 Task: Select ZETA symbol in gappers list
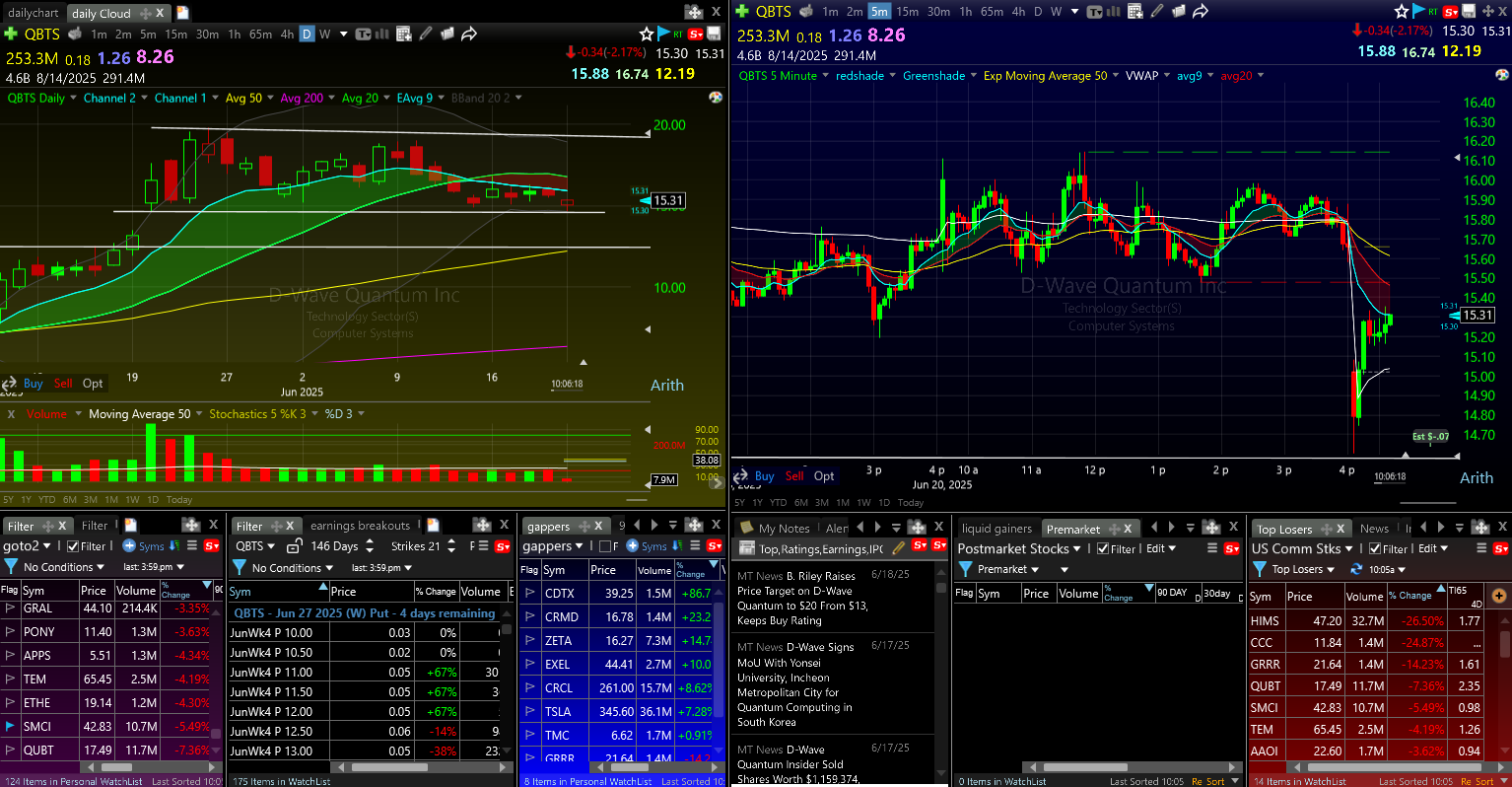pos(558,640)
